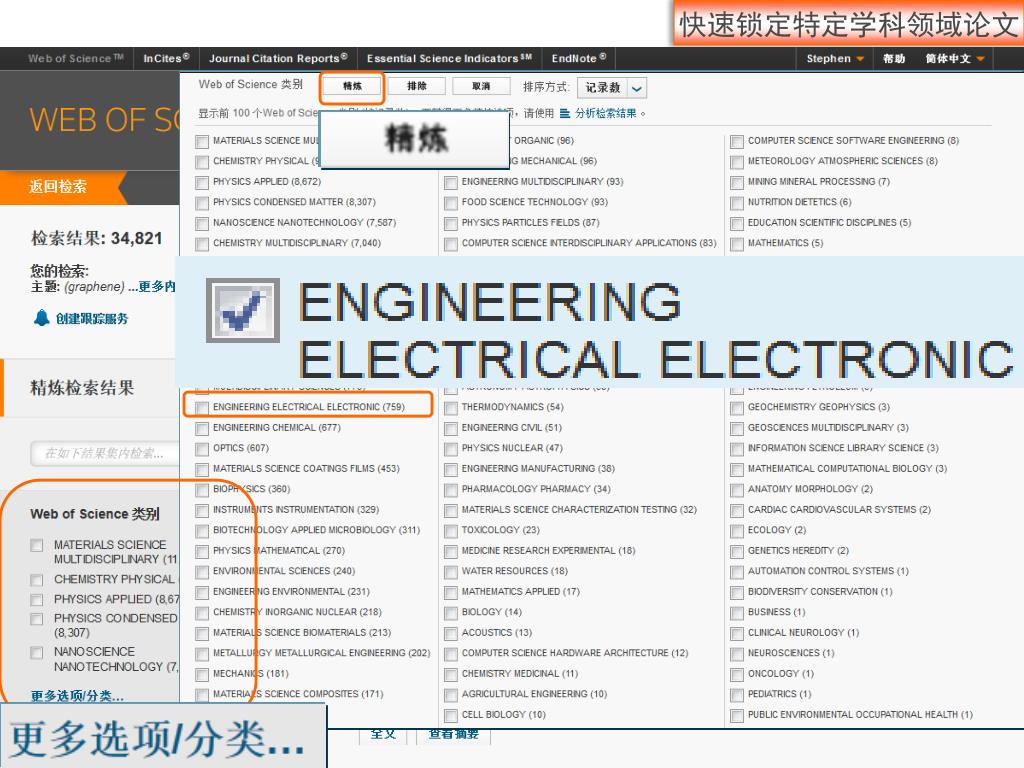
Task: Check ENGINEERING ENVIRONMENTAL (231) checkbox
Action: (x=202, y=592)
